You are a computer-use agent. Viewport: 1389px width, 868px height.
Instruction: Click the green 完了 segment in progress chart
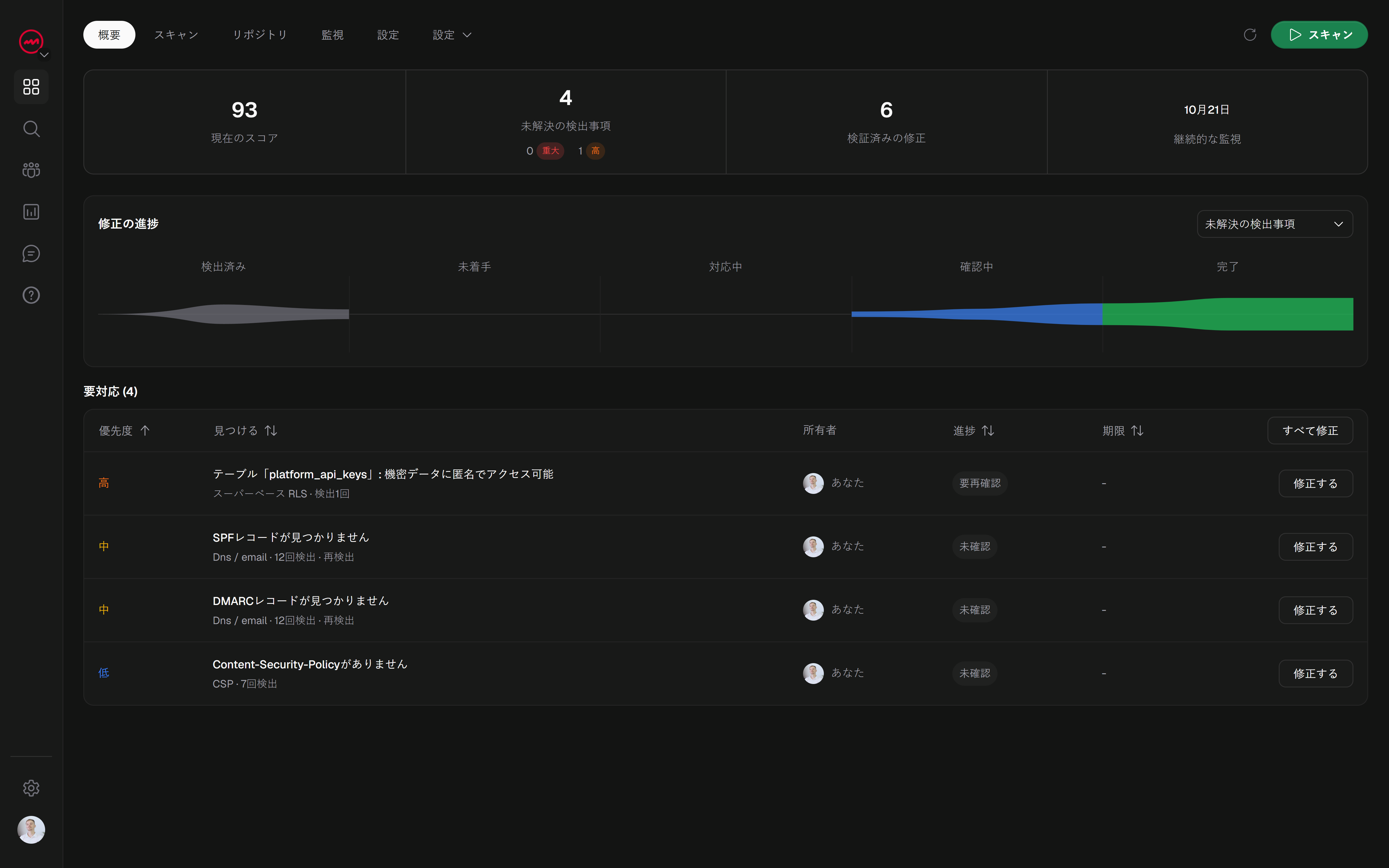1228,314
